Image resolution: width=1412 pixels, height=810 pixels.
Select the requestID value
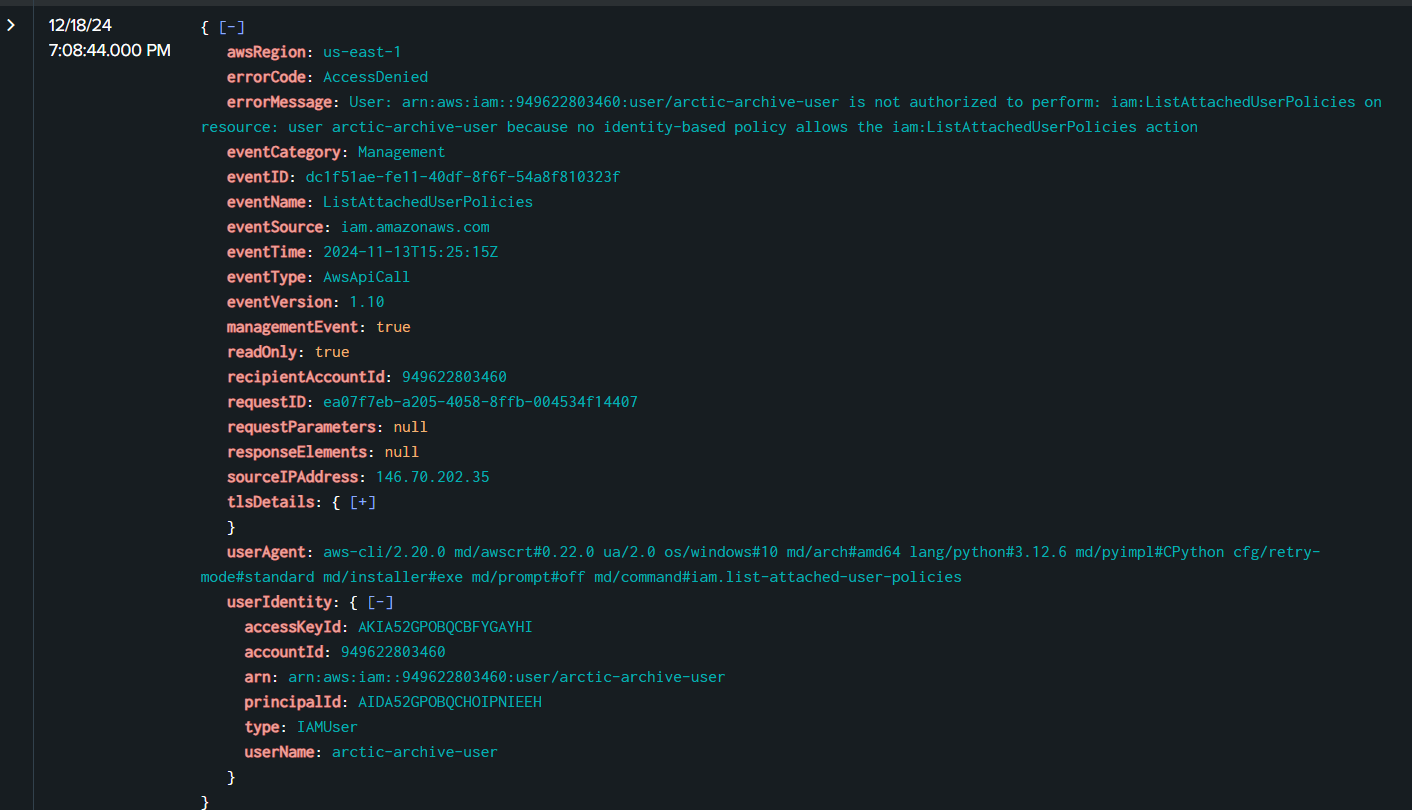(x=479, y=402)
